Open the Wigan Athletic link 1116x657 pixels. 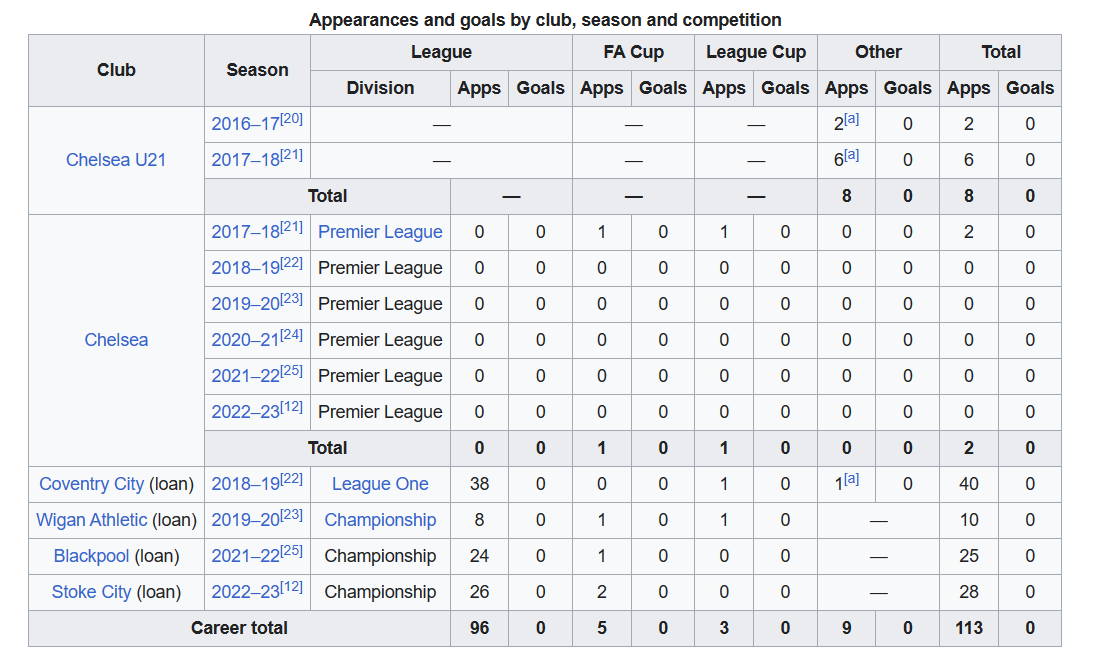[x=92, y=520]
